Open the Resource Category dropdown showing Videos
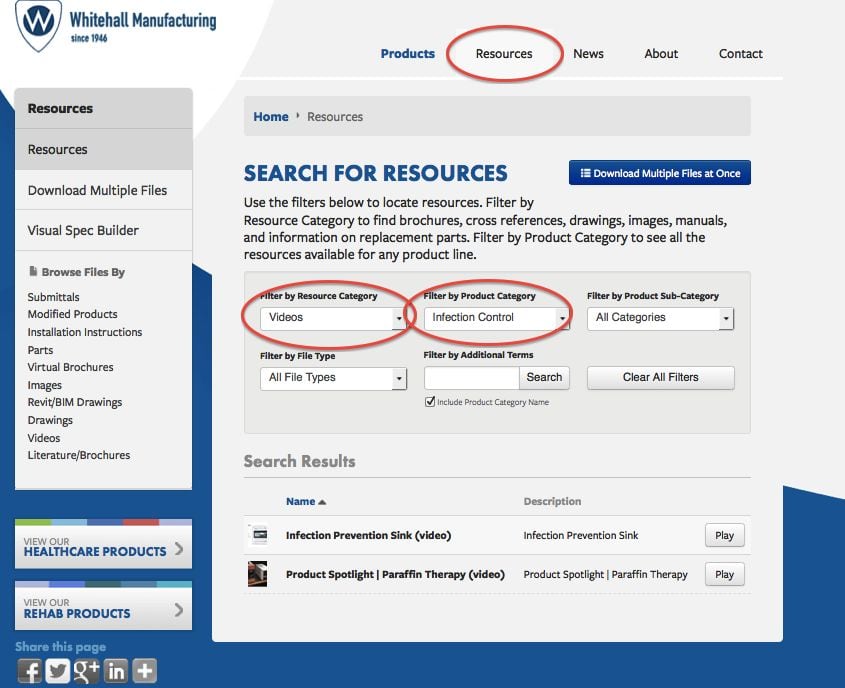 tap(333, 318)
